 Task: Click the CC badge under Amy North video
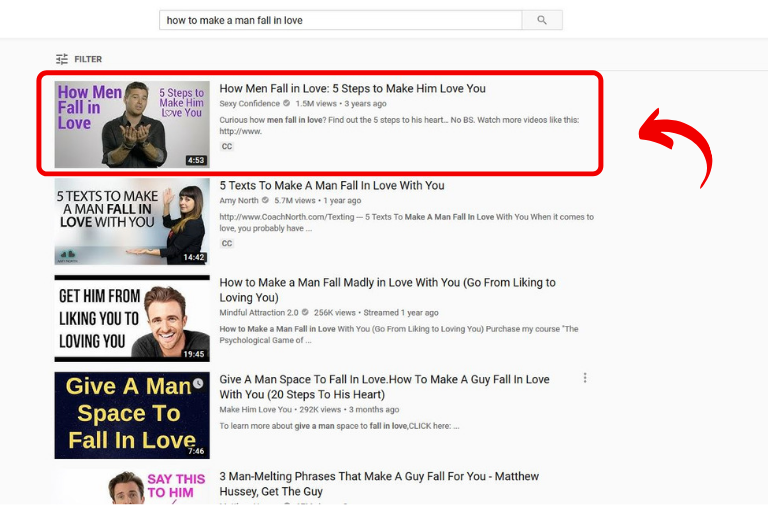pos(227,243)
